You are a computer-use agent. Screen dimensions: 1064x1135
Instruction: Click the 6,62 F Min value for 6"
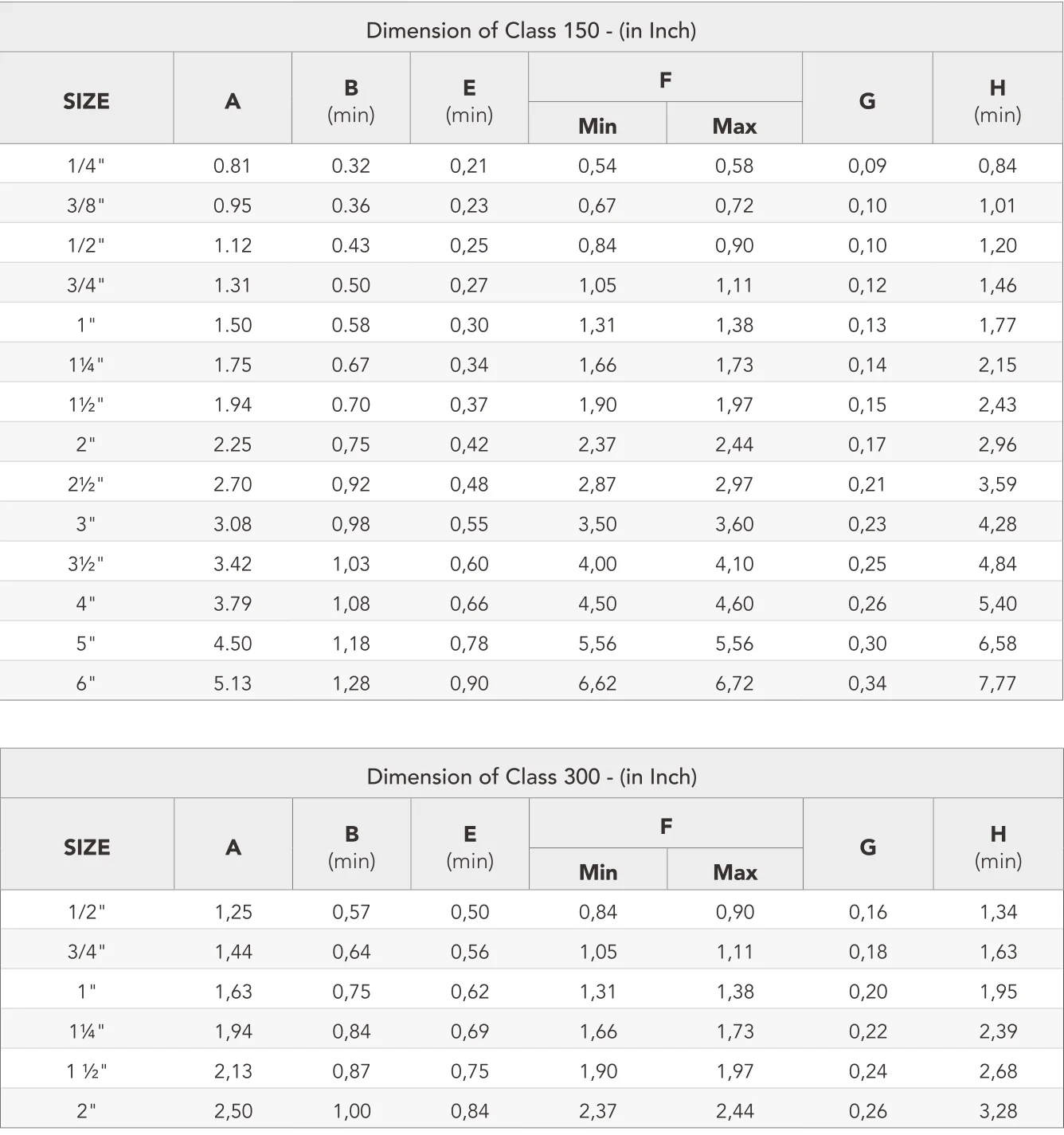coord(597,683)
